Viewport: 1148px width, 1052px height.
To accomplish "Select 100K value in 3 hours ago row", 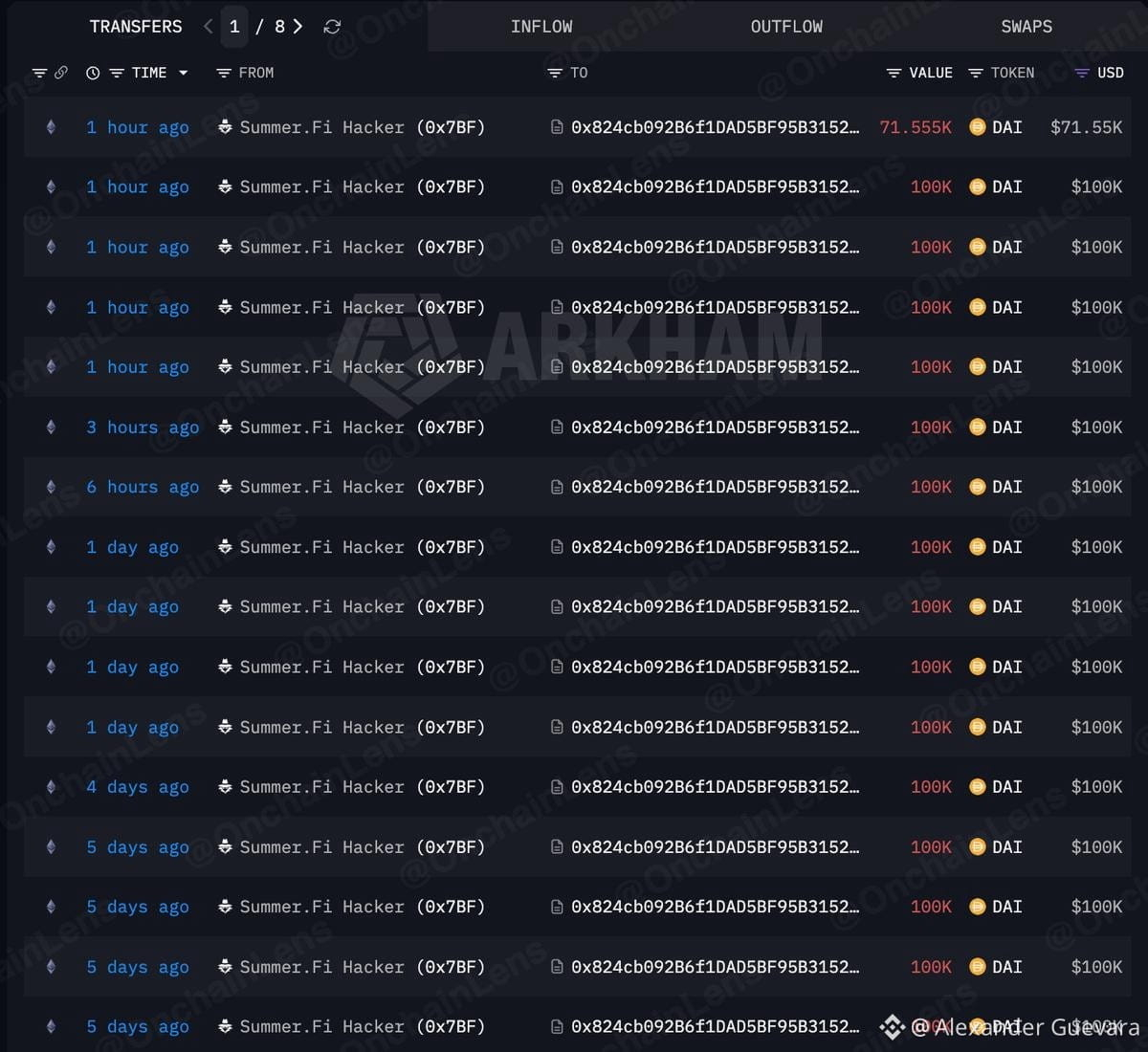I will click(x=931, y=427).
